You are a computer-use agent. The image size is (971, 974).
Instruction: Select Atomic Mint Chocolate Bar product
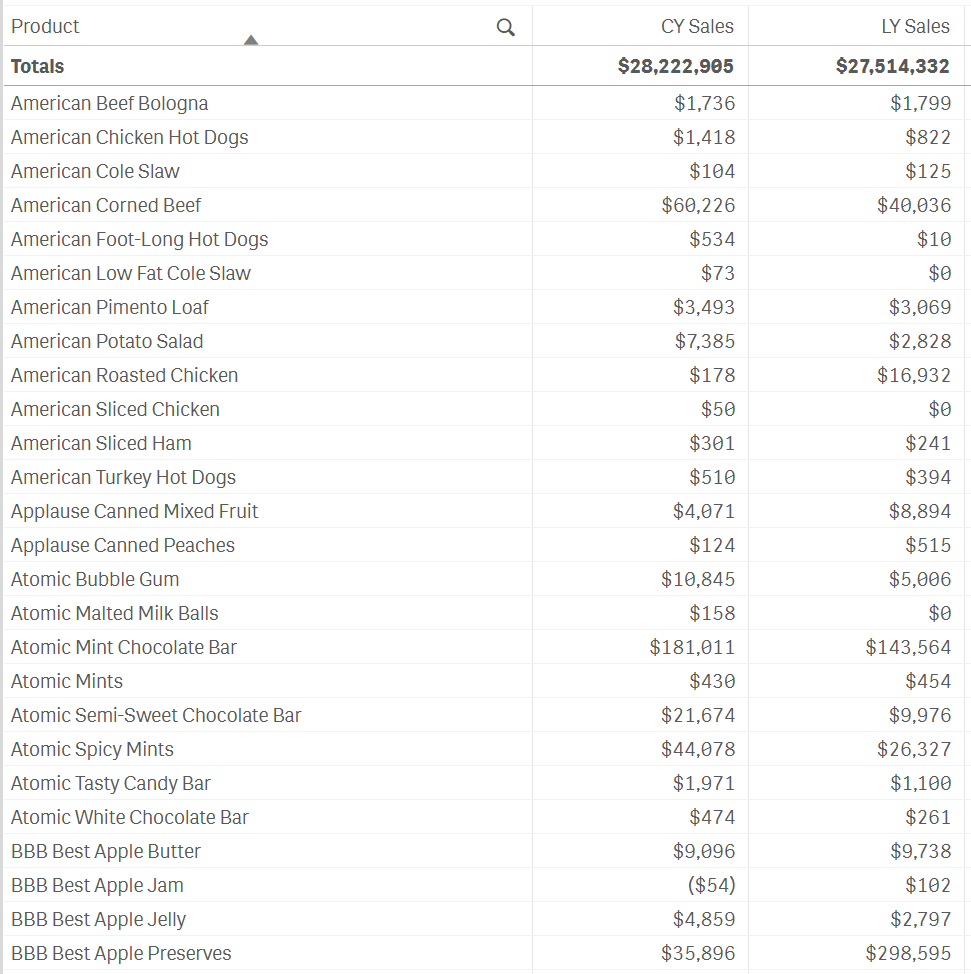(x=124, y=648)
